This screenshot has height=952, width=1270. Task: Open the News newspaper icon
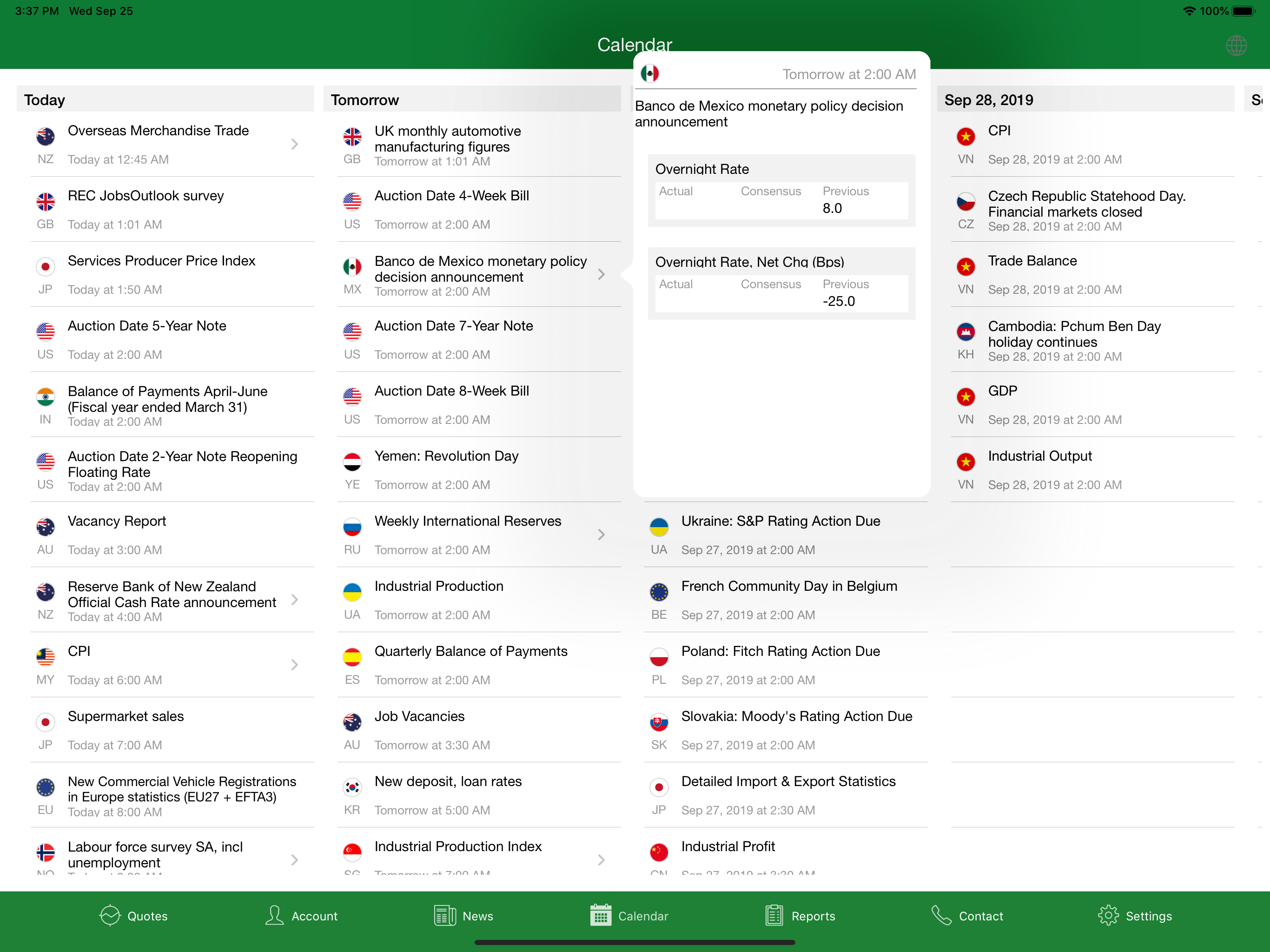[445, 915]
